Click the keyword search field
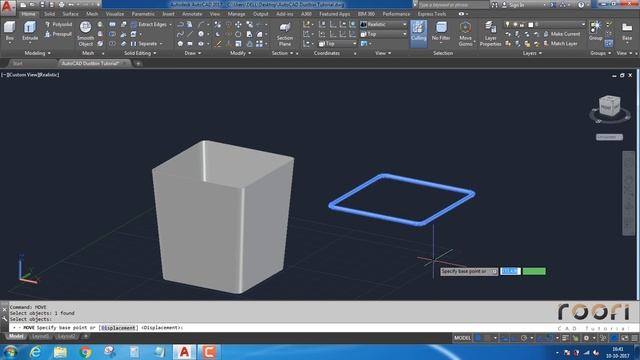The width and height of the screenshot is (640, 360). [x=453, y=5]
